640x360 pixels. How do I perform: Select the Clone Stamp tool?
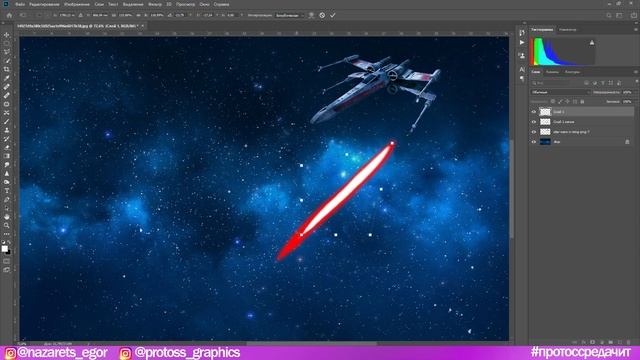point(7,130)
